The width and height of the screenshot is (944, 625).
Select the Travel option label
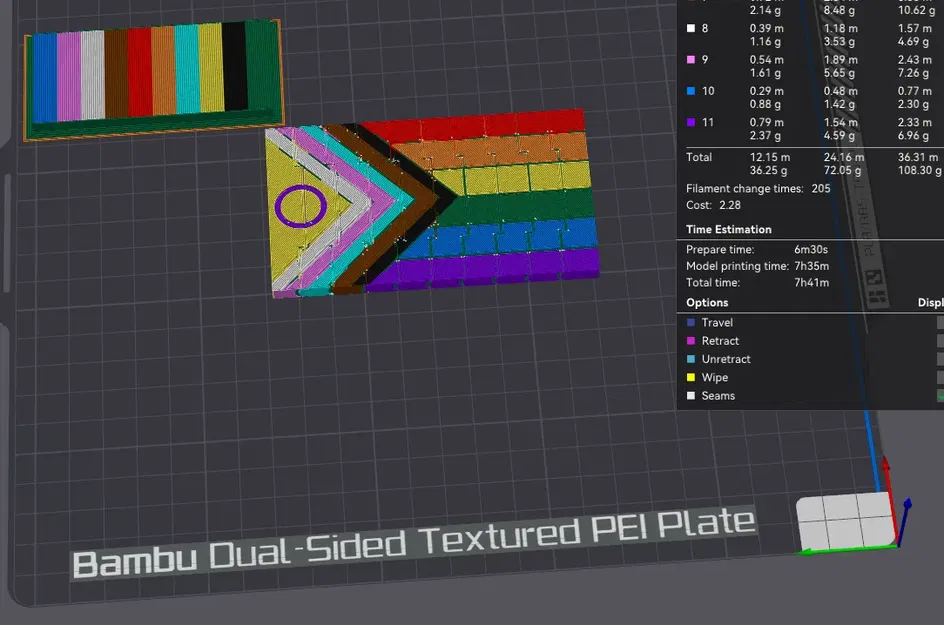[x=717, y=323]
